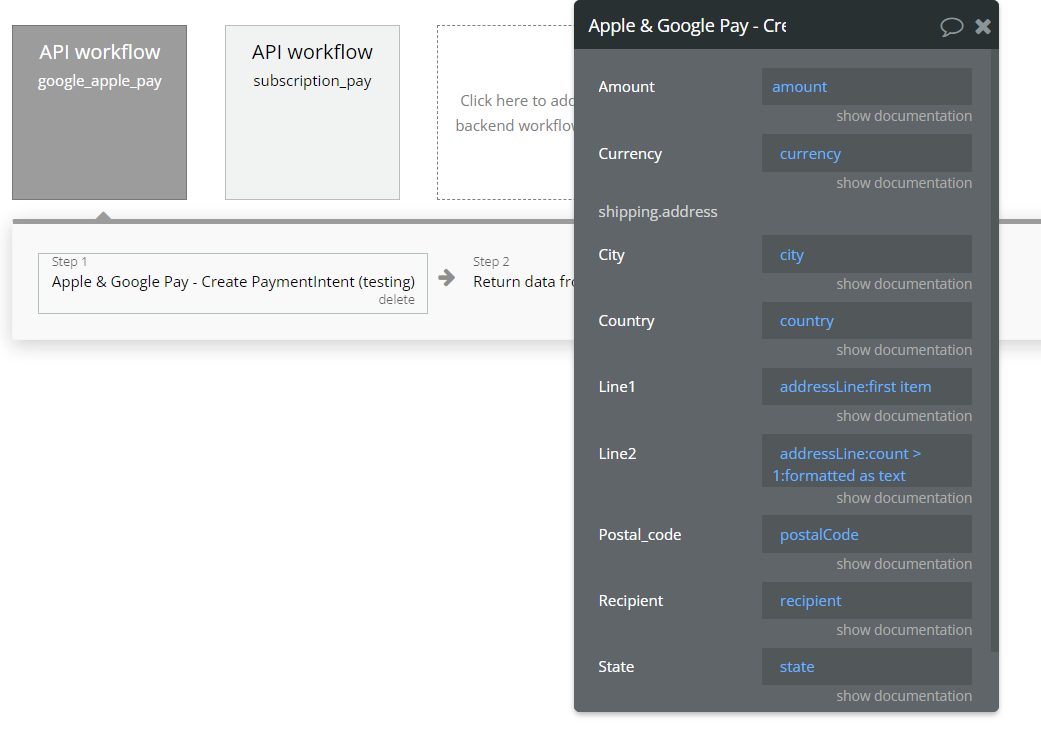Screen dimensions: 1041x732
Task: Show documentation for the Line1 parameter
Action: point(904,416)
